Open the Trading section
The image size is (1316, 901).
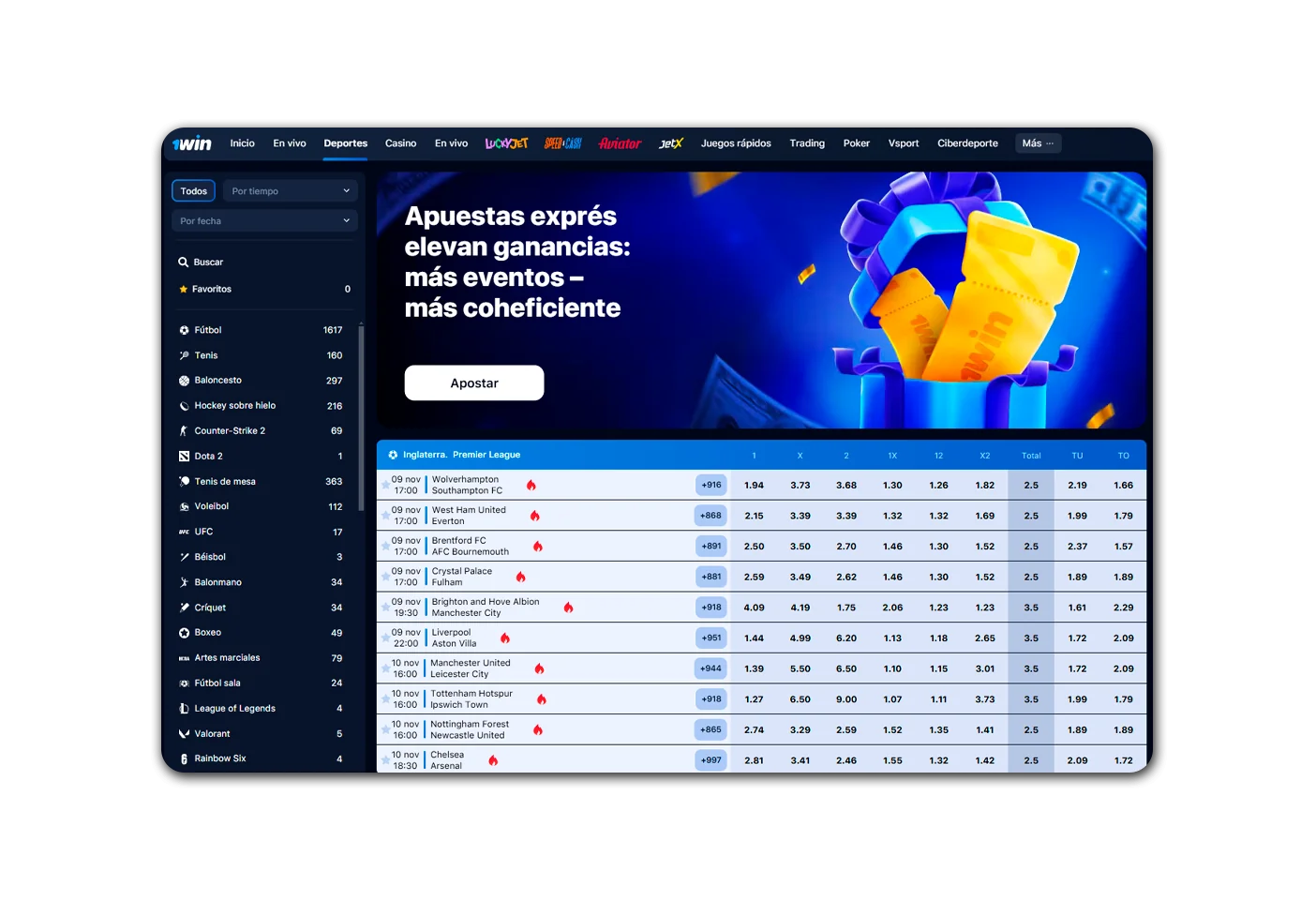[x=807, y=143]
